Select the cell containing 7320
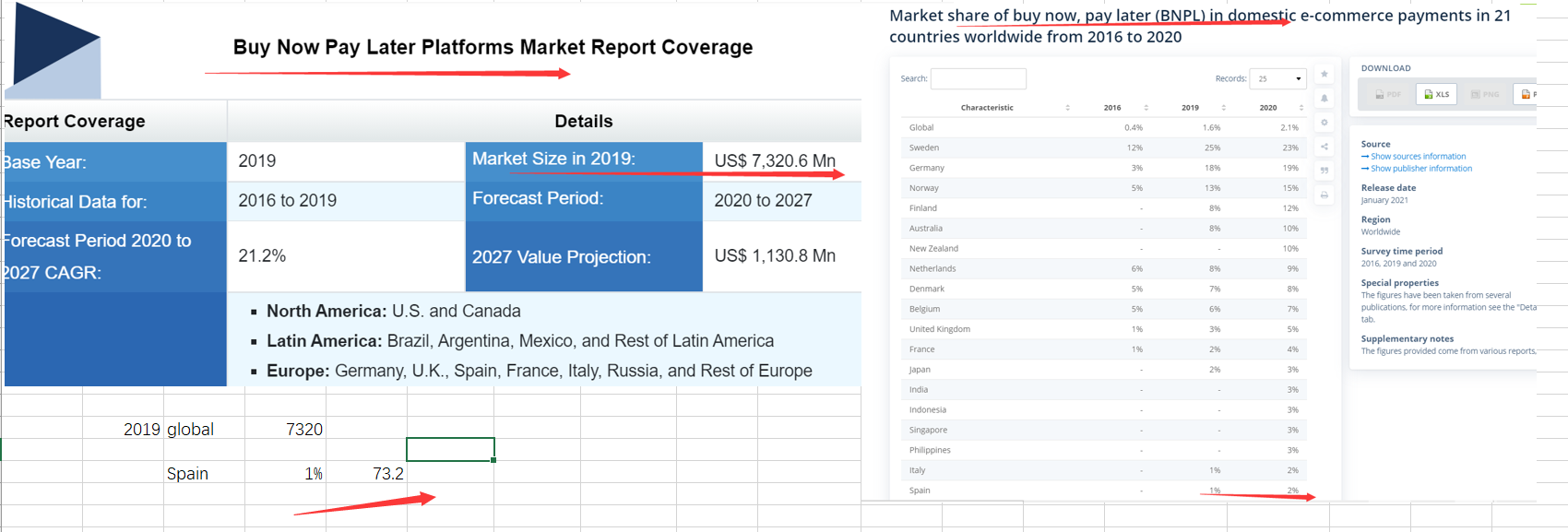Viewport: 1568px width, 532px height. [285, 429]
